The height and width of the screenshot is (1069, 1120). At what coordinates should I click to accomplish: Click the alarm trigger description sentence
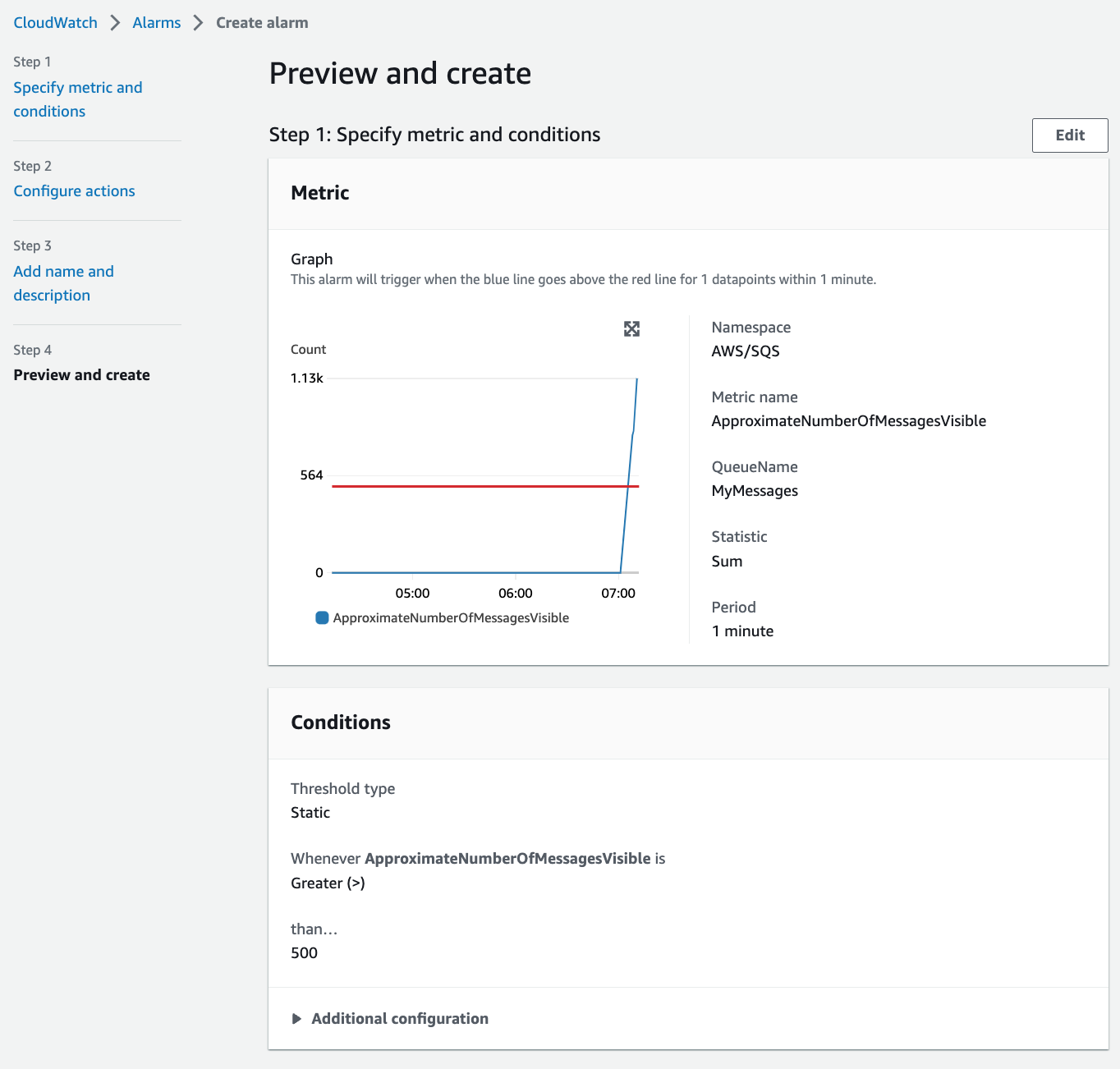click(584, 279)
